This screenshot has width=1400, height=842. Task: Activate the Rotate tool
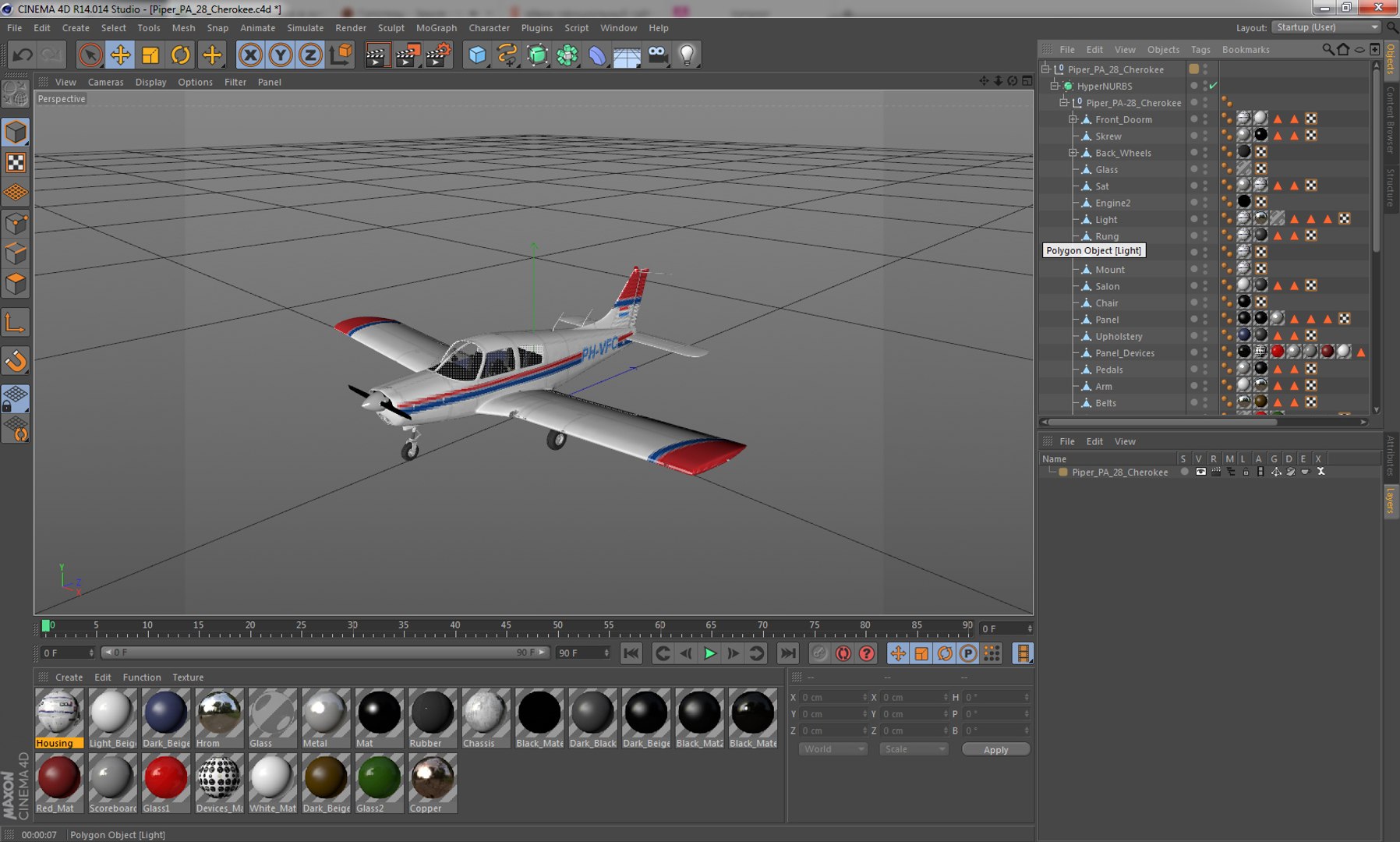181,55
